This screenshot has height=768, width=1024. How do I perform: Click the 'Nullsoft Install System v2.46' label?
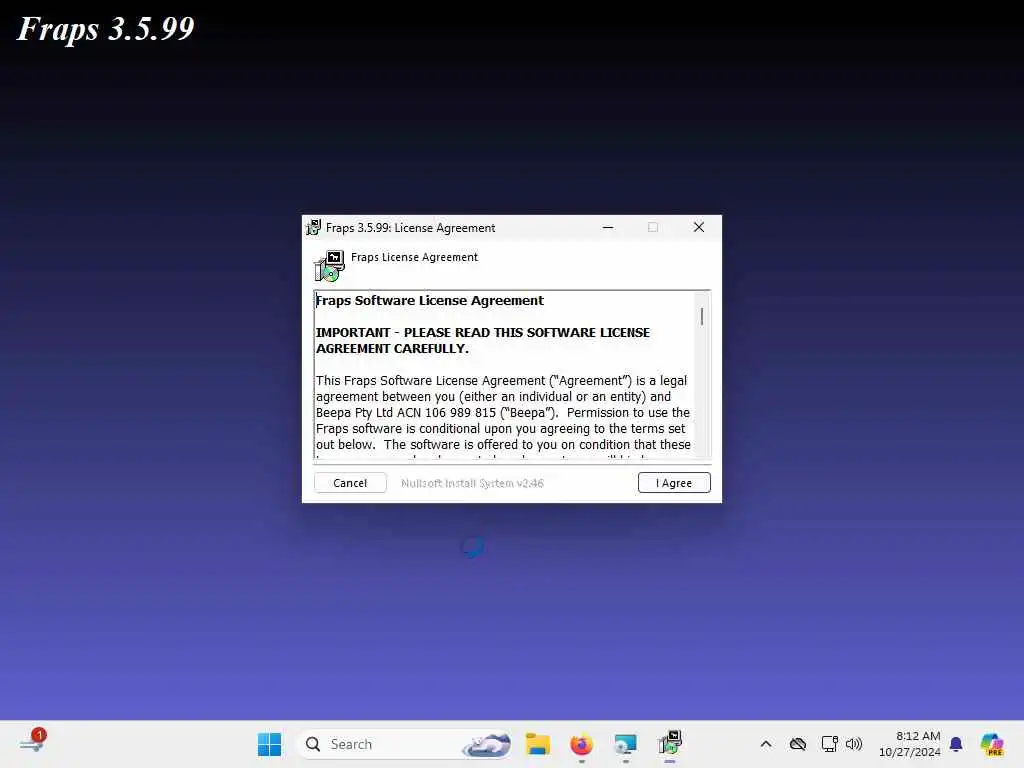pyautogui.click(x=472, y=483)
